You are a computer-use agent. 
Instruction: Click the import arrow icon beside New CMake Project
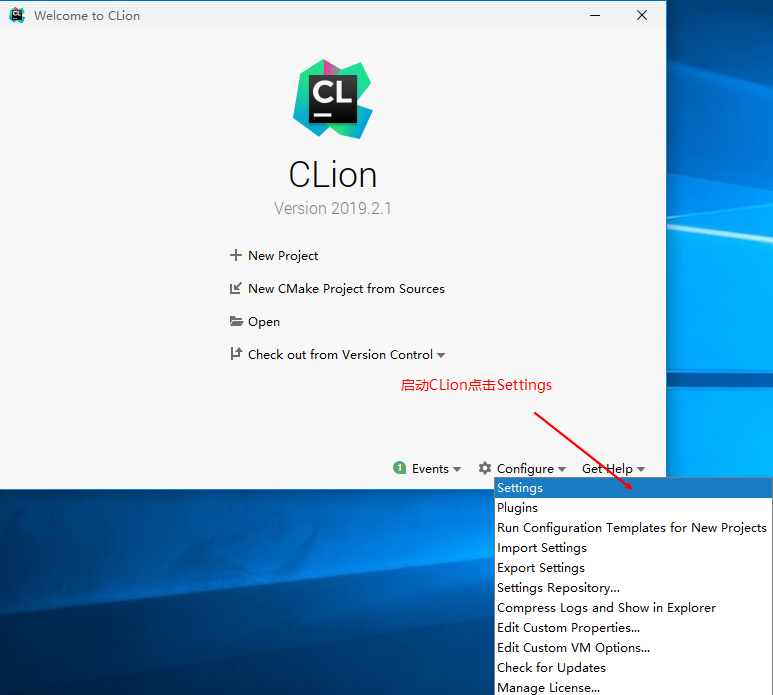236,288
